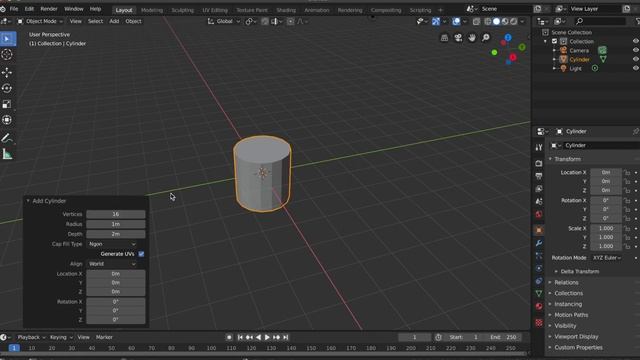The width and height of the screenshot is (640, 360).
Task: Open the Material properties tab
Action: 539,307
